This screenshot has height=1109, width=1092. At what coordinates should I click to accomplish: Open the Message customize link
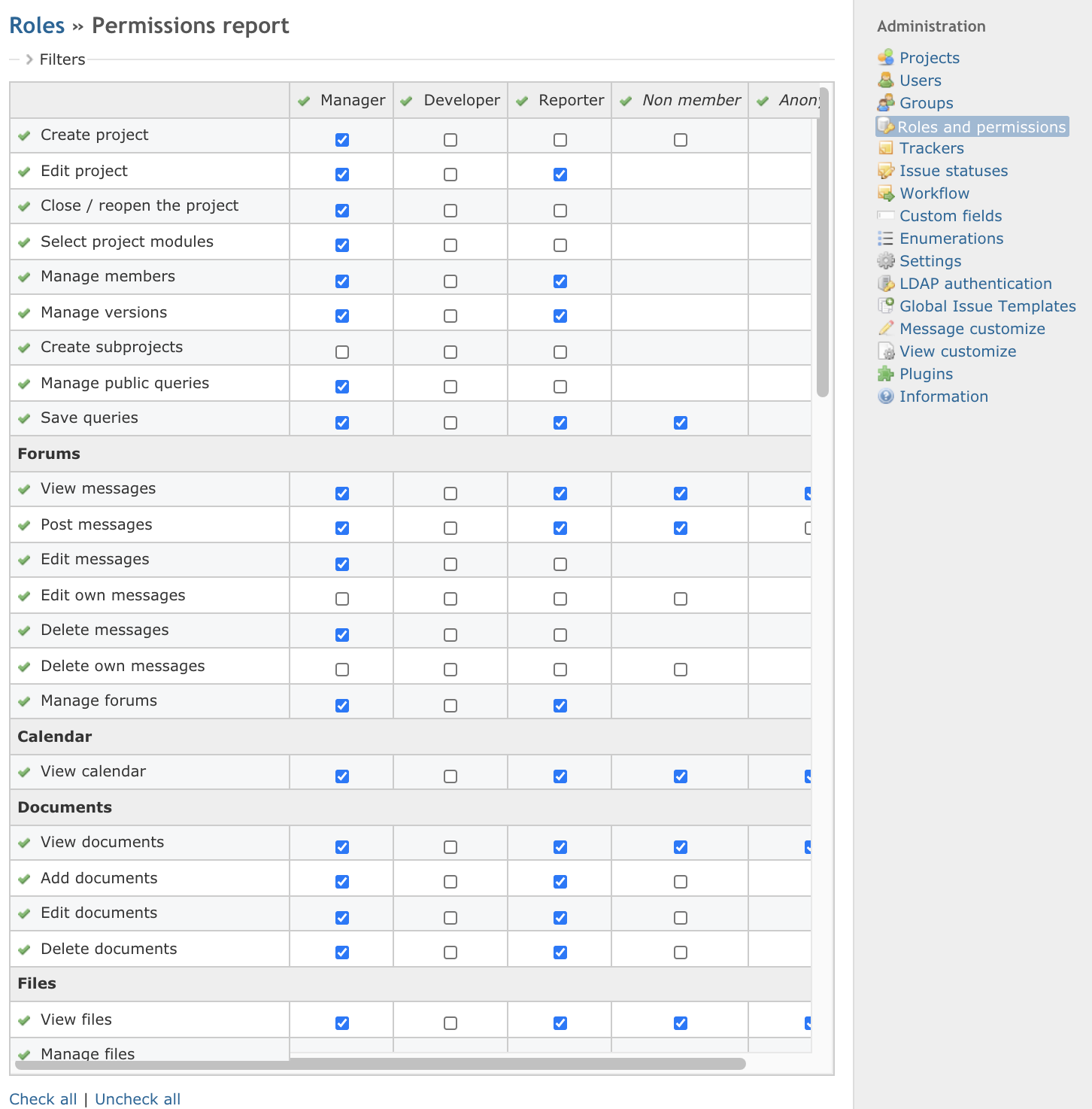(972, 329)
